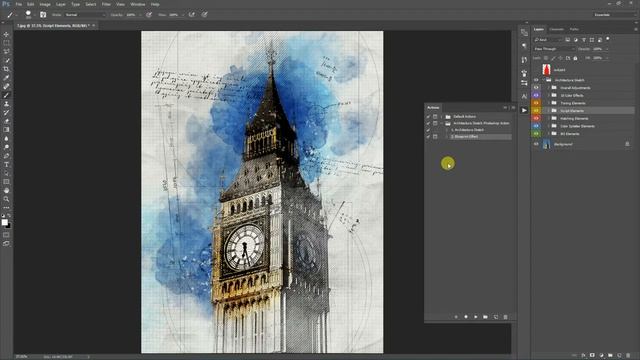Switch to the Paths tab
The width and height of the screenshot is (640, 360).
pos(574,29)
